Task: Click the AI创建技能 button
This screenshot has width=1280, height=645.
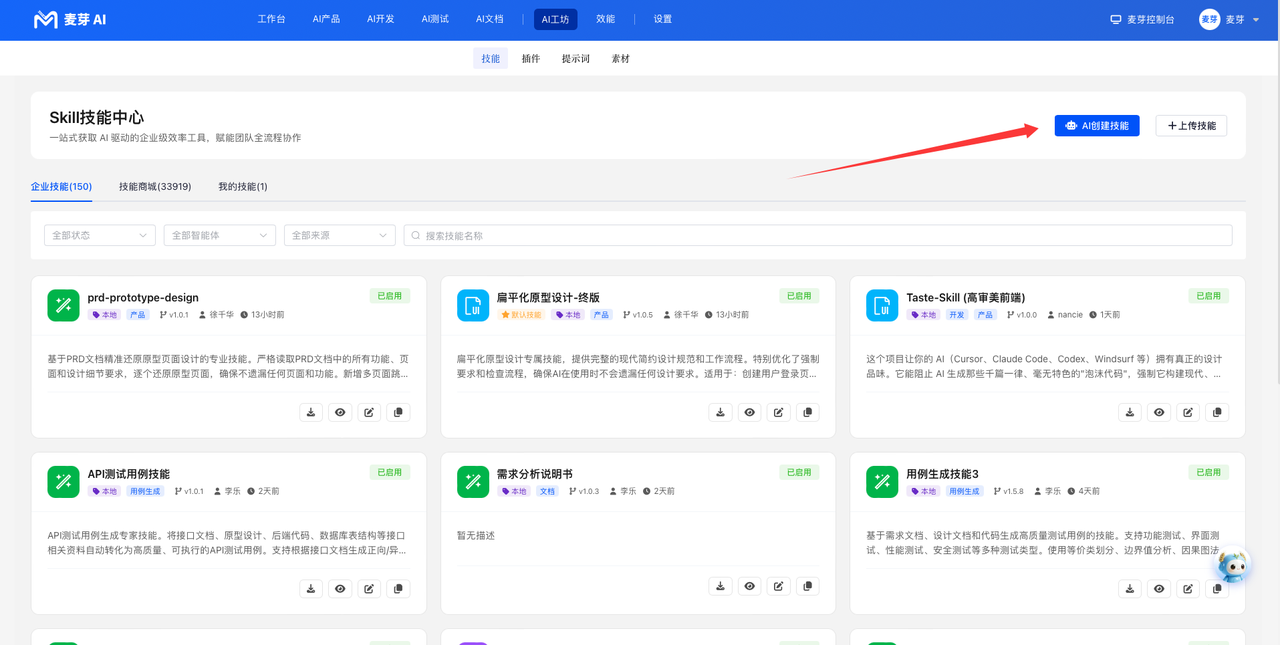Action: pos(1097,126)
